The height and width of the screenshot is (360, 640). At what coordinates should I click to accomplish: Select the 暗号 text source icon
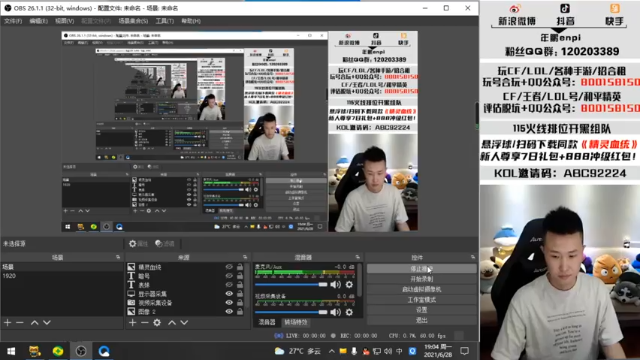pyautogui.click(x=131, y=276)
